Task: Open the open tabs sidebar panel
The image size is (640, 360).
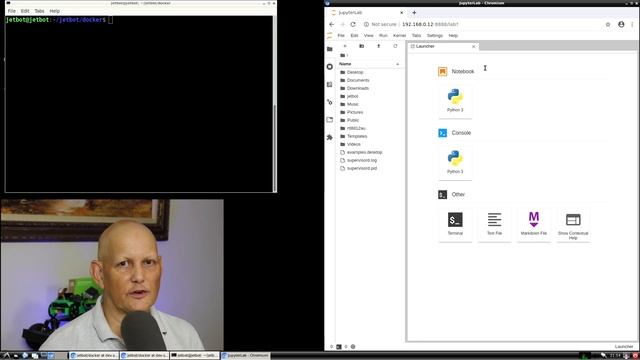Action: (330, 120)
